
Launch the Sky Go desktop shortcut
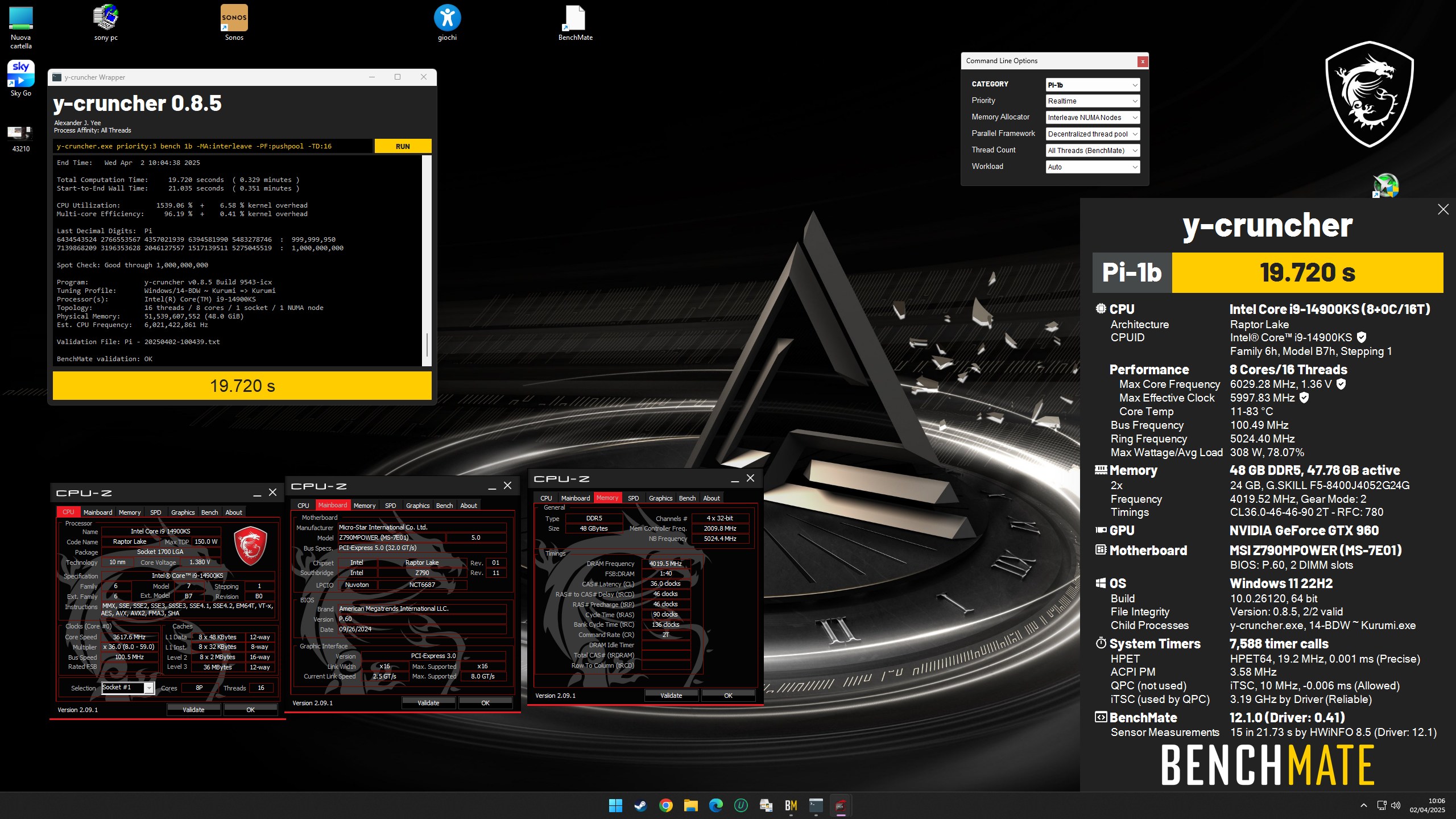[21, 78]
